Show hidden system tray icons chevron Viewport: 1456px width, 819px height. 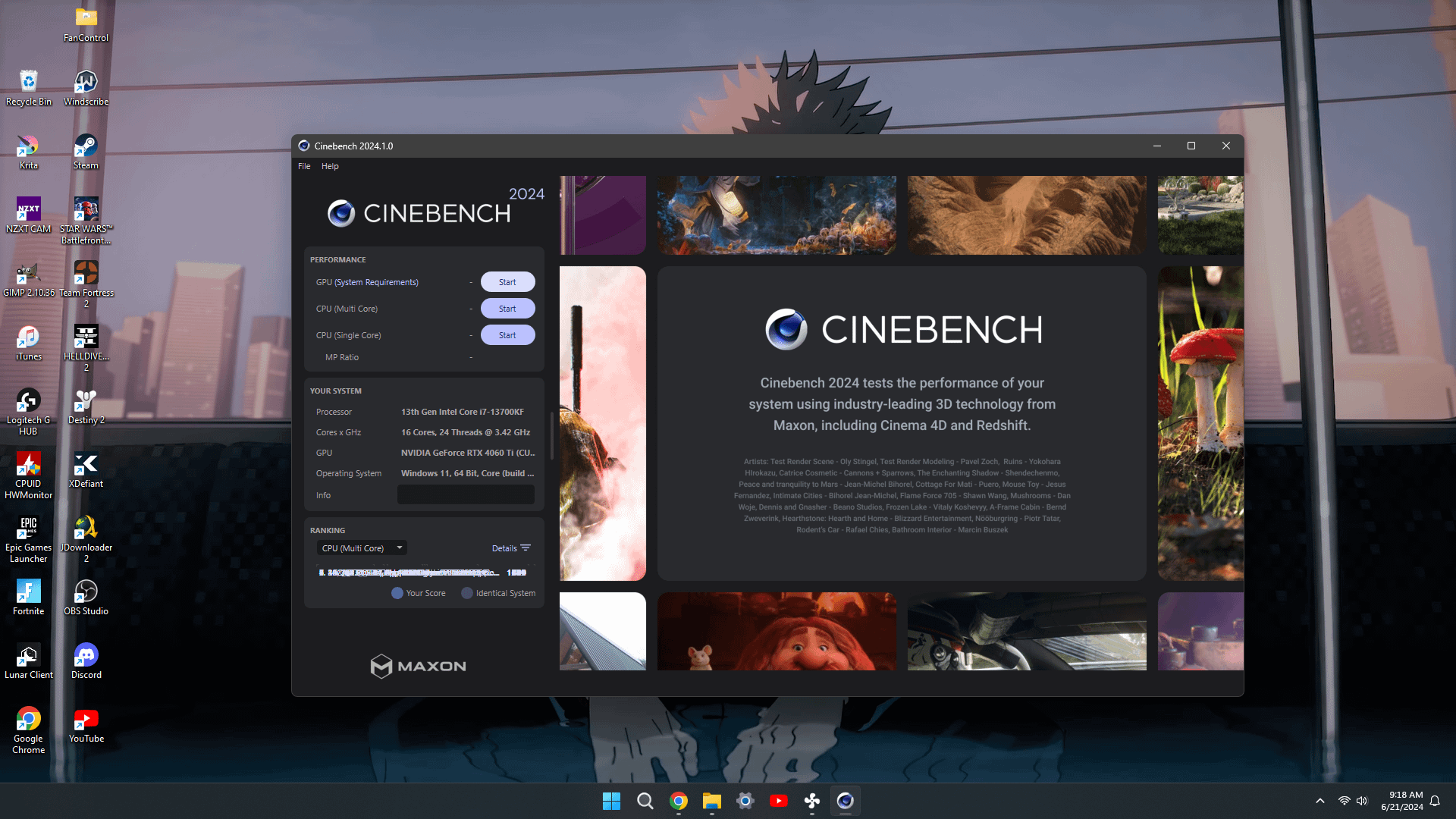point(1320,801)
